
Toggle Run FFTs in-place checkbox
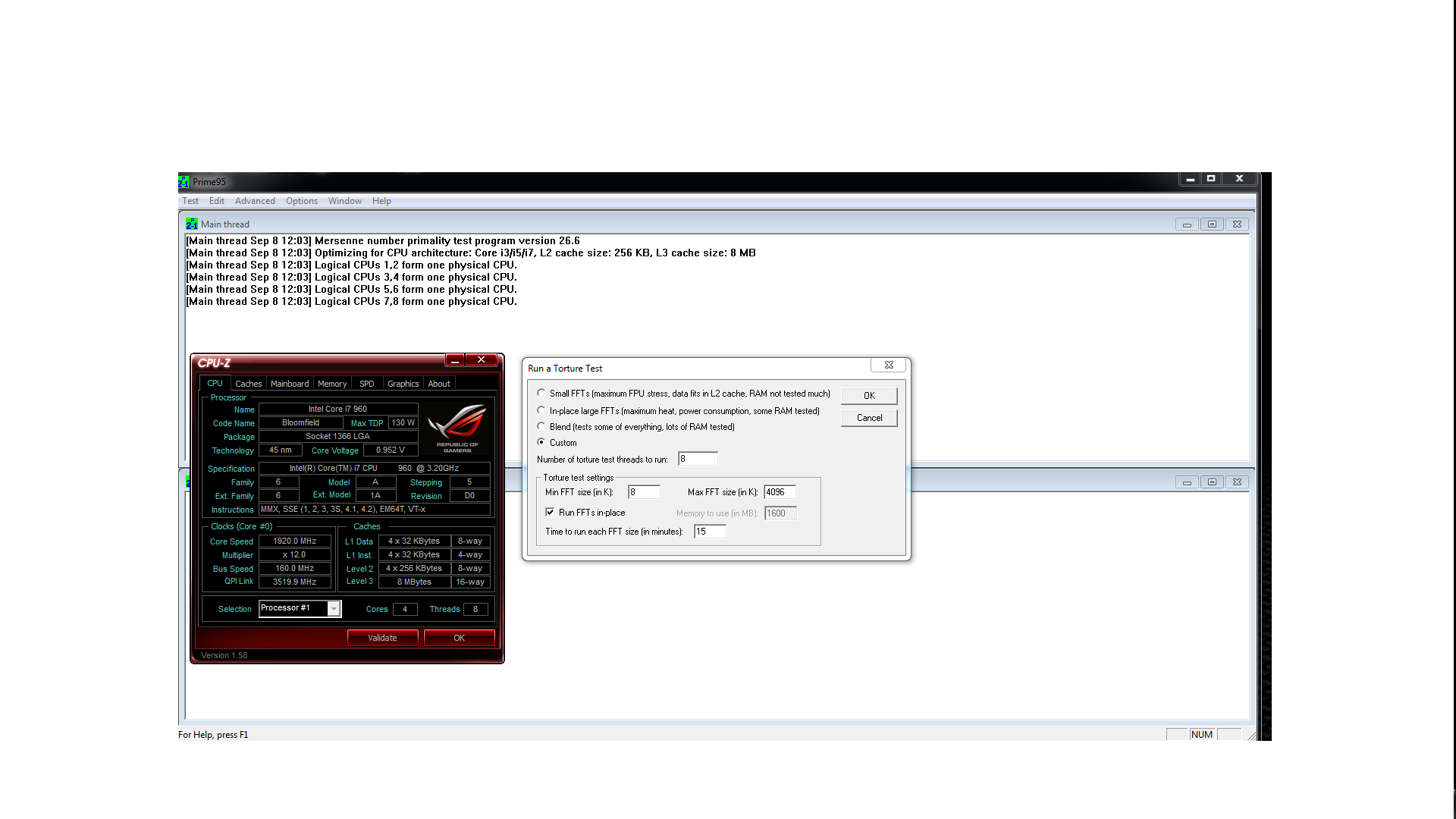[550, 513]
